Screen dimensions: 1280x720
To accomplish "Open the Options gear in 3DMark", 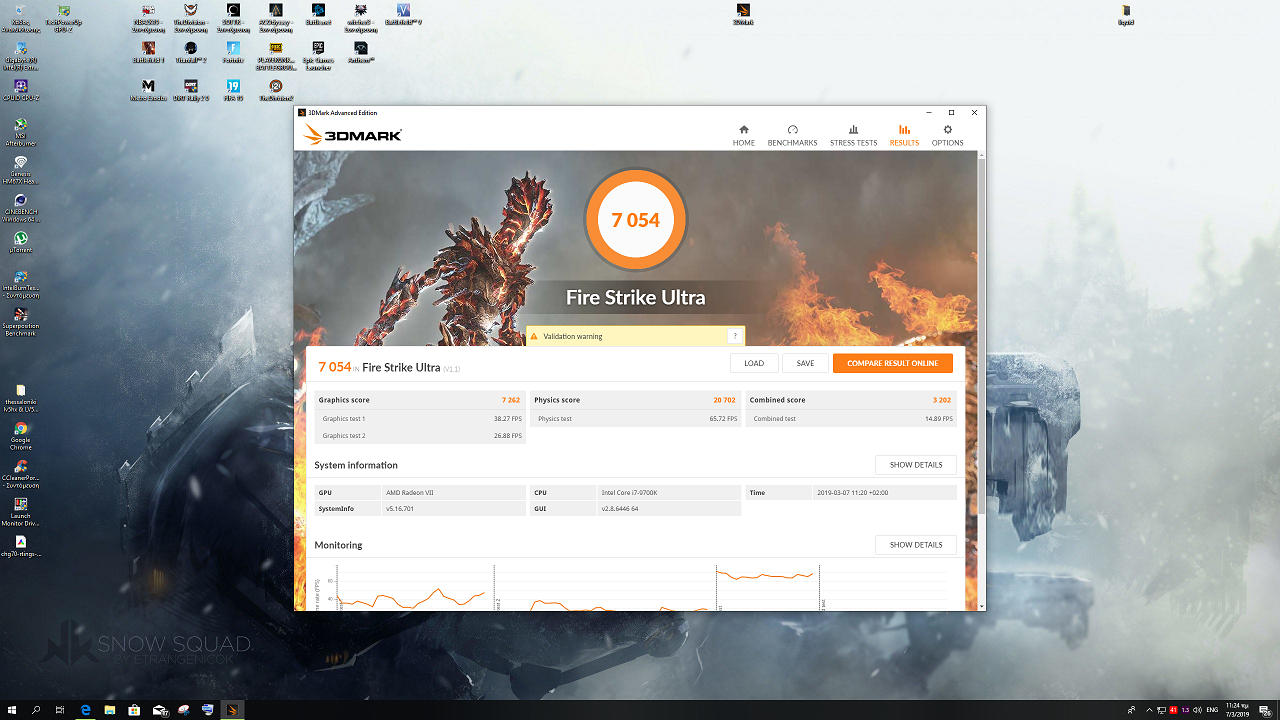I will 947,136.
